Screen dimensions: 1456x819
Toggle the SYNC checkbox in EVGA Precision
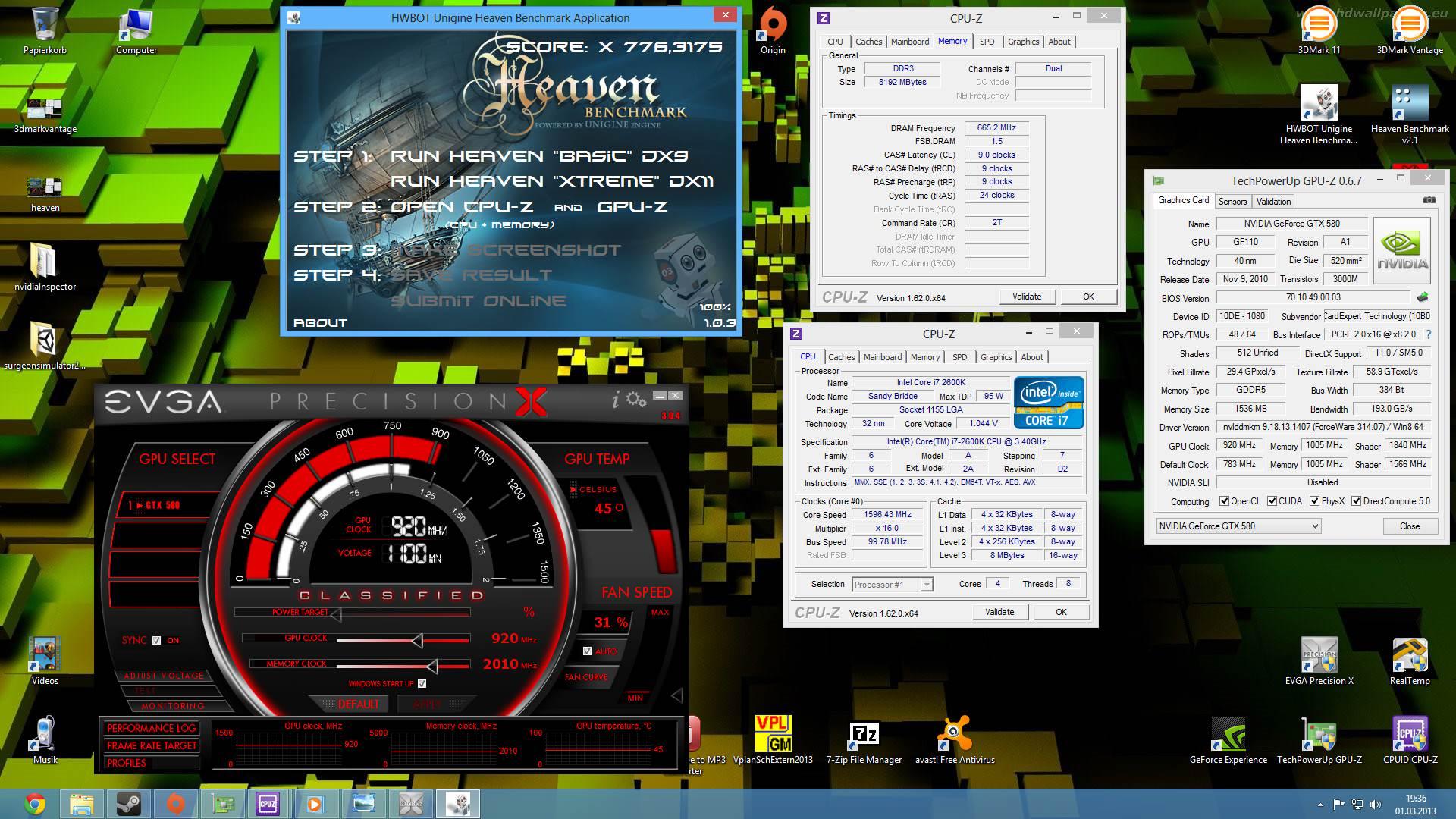156,640
